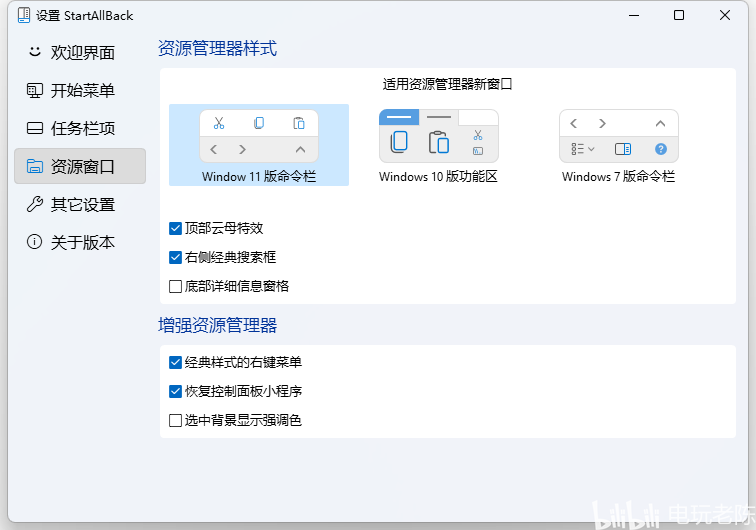756x530 pixels.
Task: Click the smiley icon beside 欢迎界面
Action: [35, 51]
